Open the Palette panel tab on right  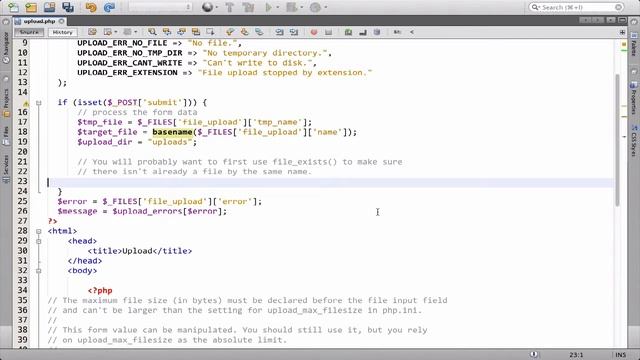click(633, 45)
